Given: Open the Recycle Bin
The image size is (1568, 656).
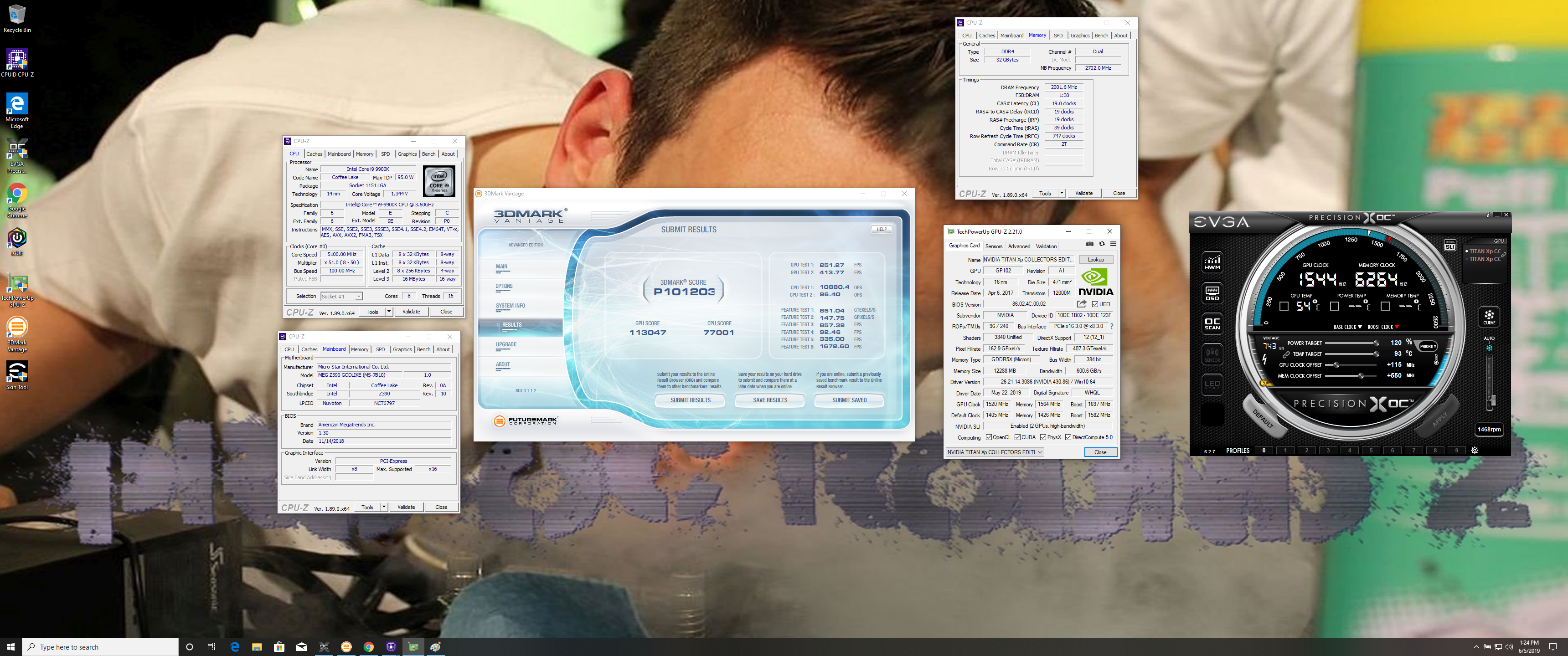Looking at the screenshot, I should point(17,18).
